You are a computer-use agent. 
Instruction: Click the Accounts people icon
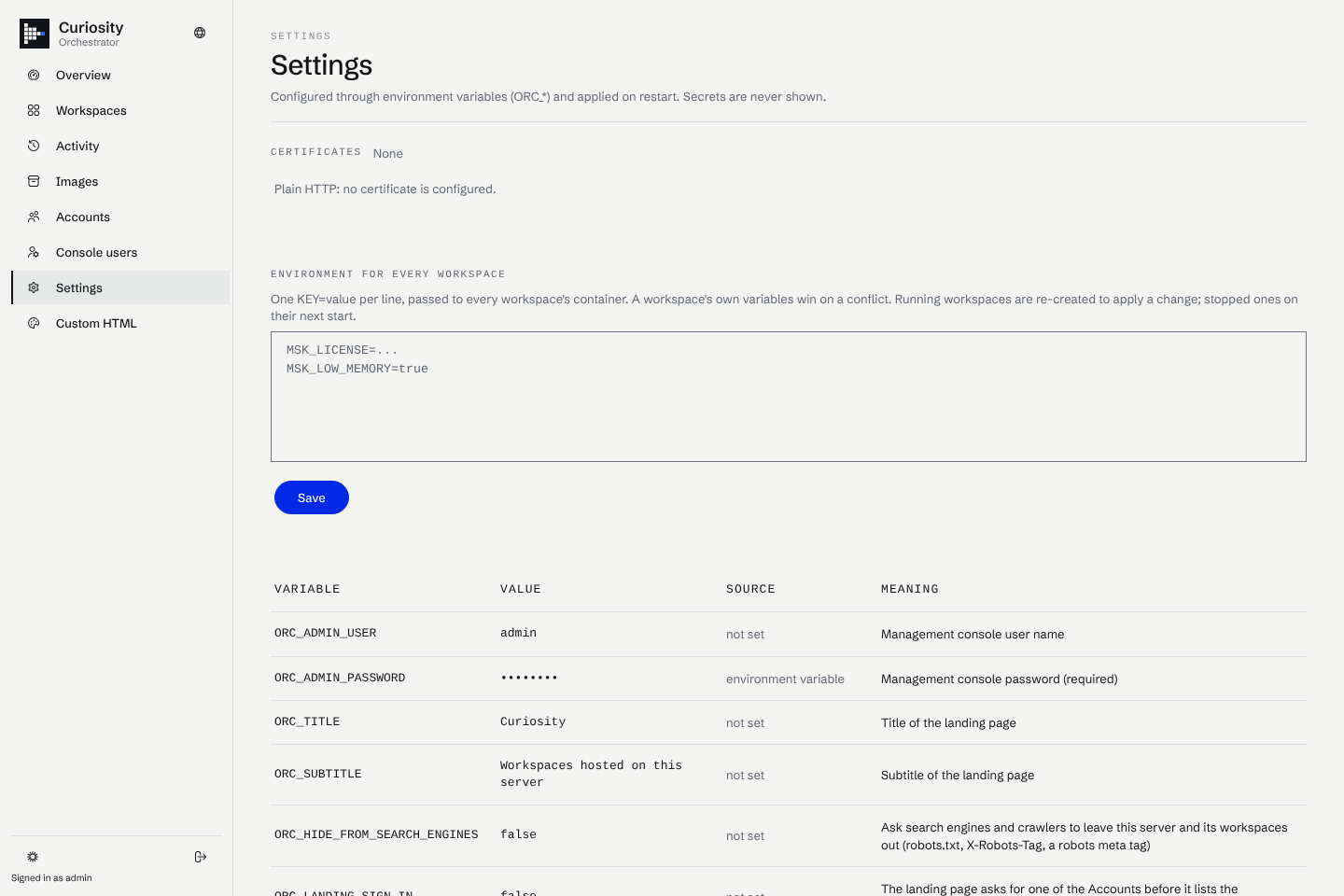(x=34, y=217)
